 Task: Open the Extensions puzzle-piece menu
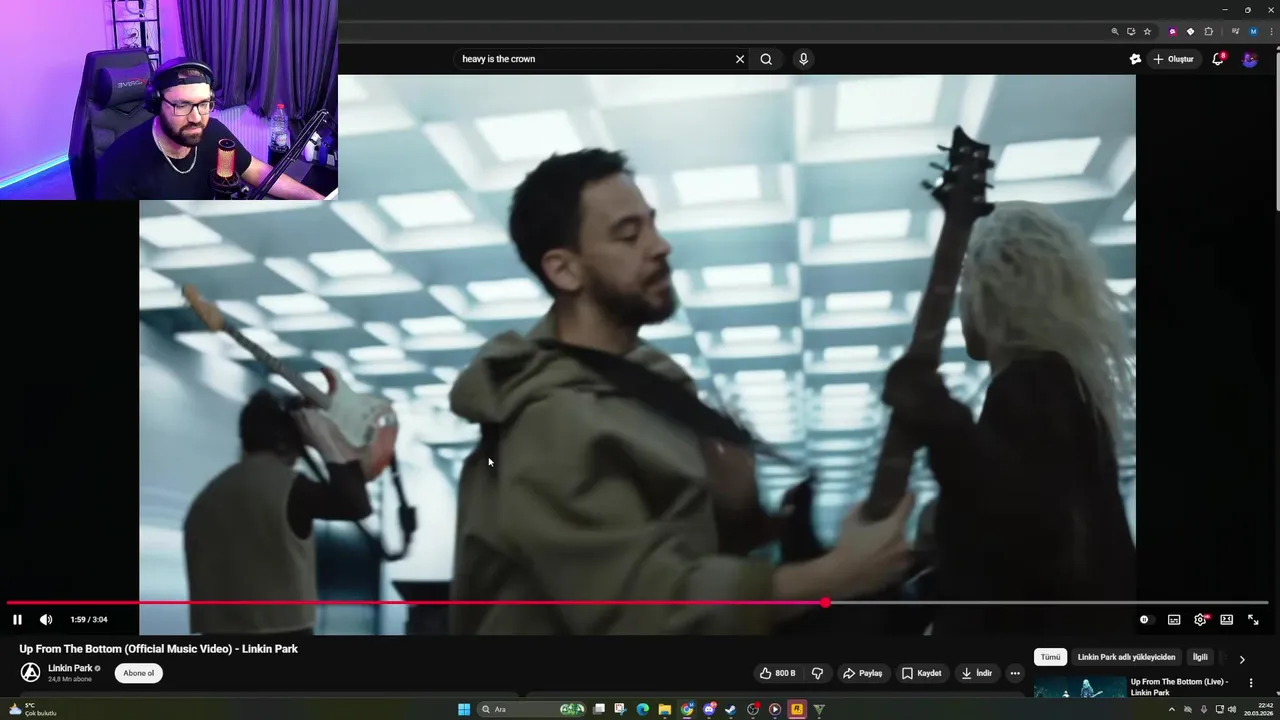[1208, 31]
